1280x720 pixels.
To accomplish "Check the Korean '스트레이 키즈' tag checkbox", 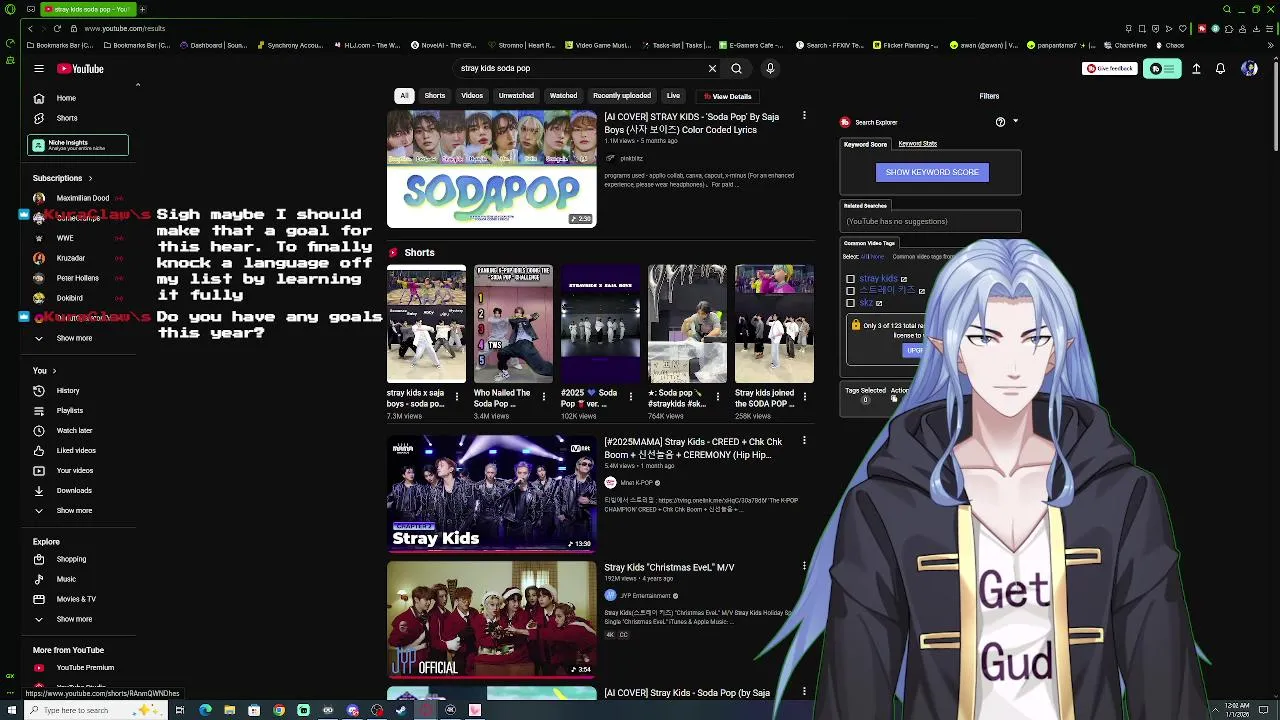I will click(851, 291).
